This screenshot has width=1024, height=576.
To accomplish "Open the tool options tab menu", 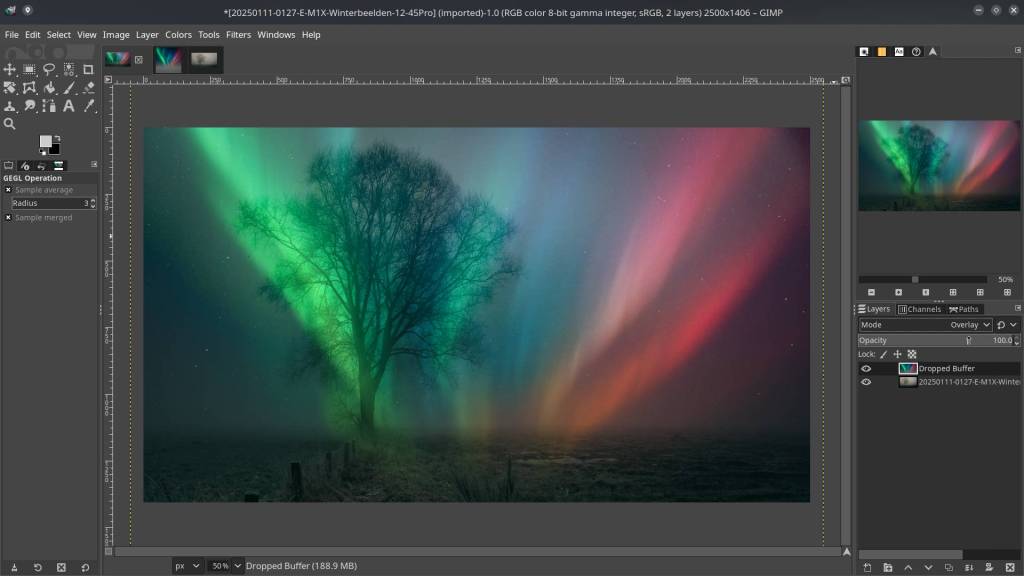I will tap(94, 165).
